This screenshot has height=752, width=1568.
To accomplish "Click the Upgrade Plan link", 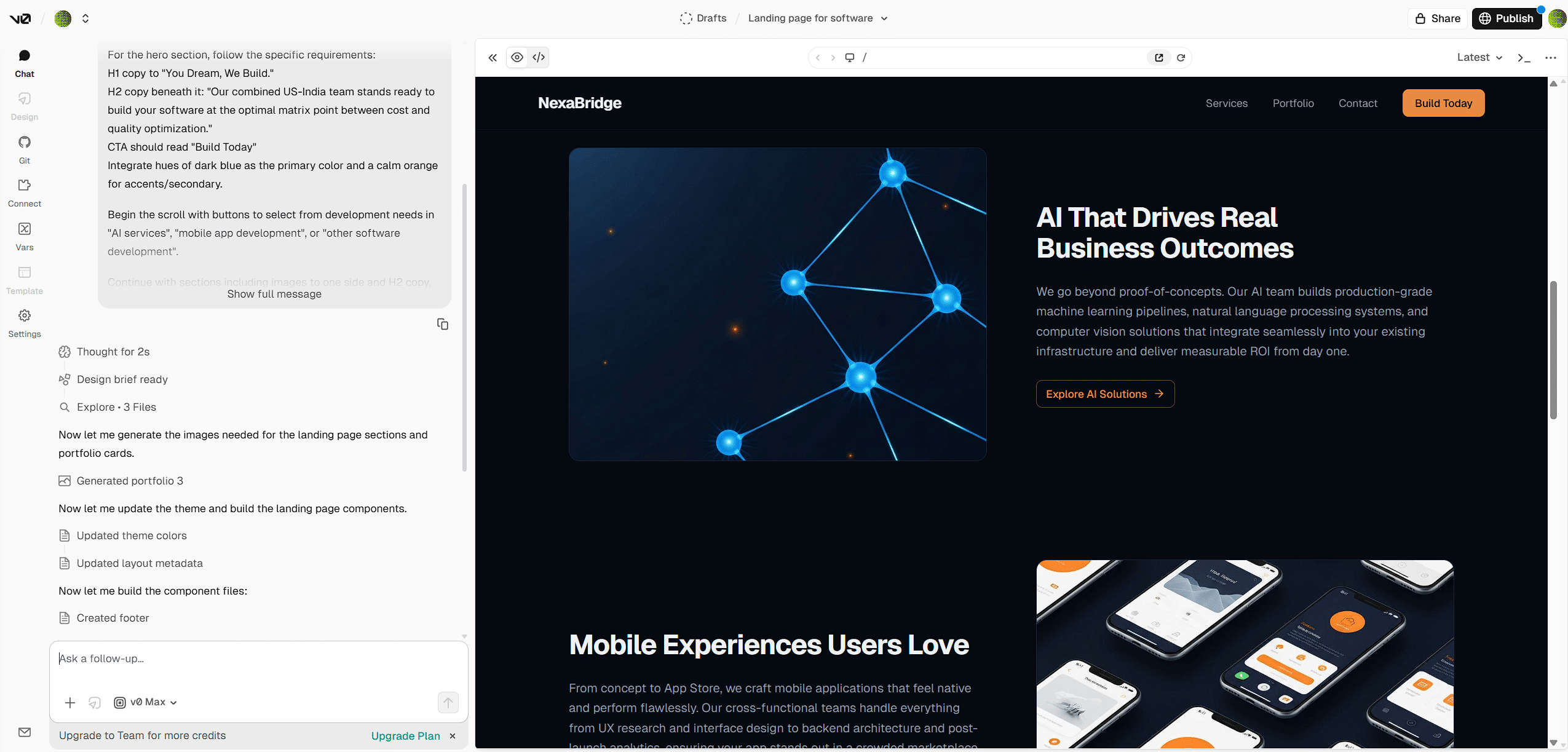I will pos(405,736).
